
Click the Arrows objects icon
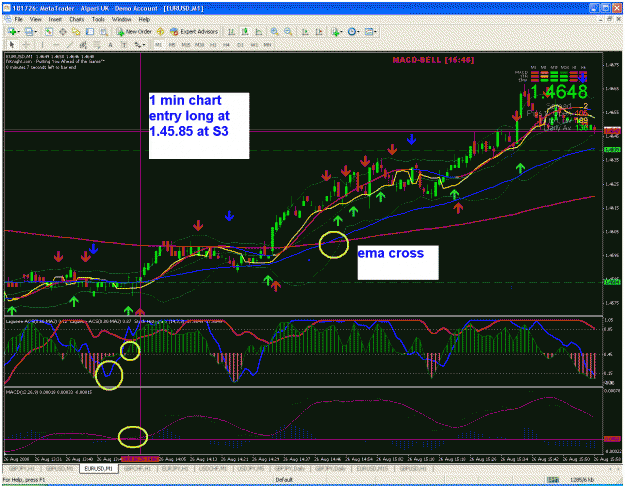point(138,45)
